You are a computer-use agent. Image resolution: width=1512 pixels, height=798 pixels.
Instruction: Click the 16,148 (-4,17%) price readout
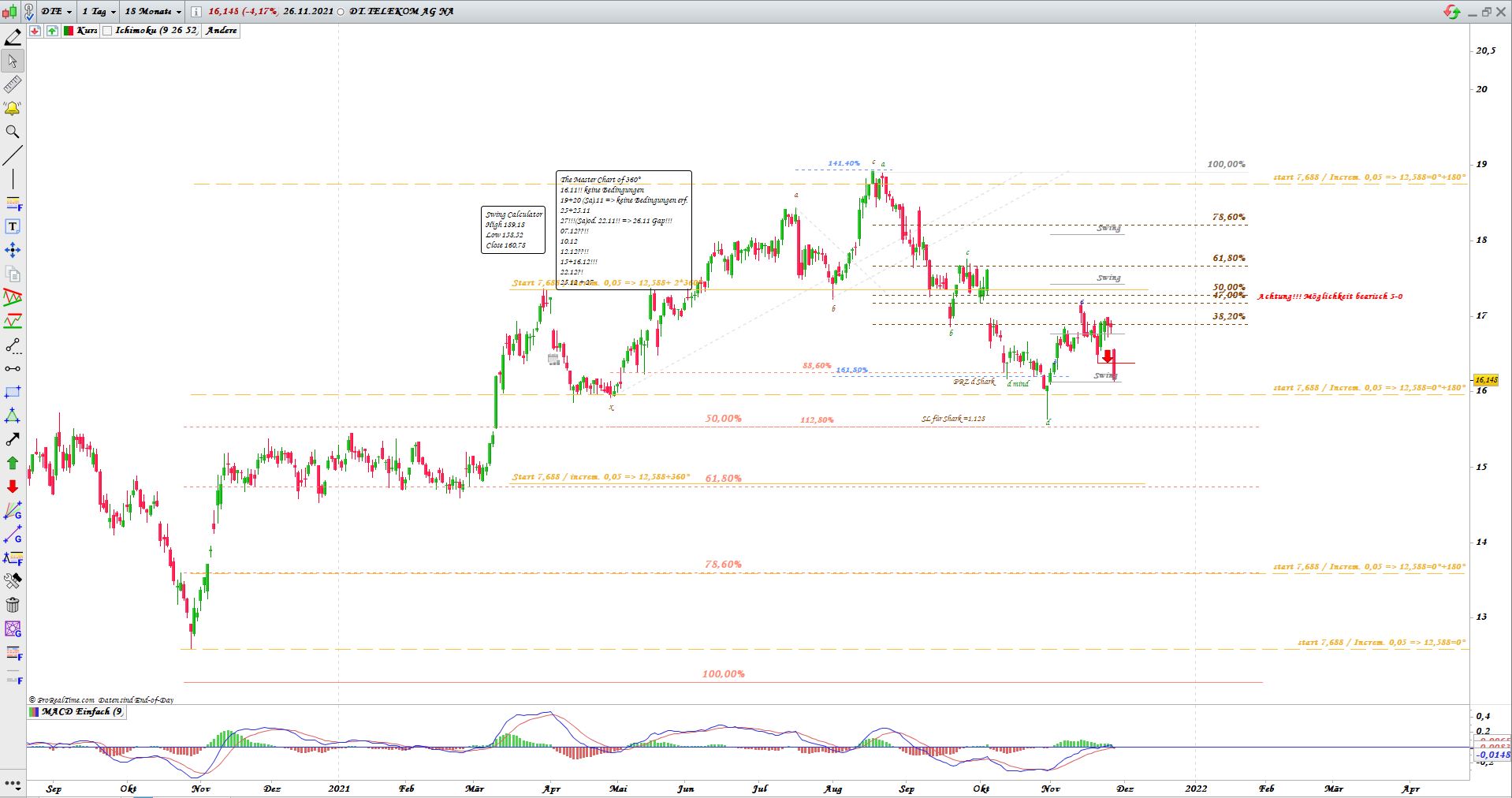tap(243, 12)
